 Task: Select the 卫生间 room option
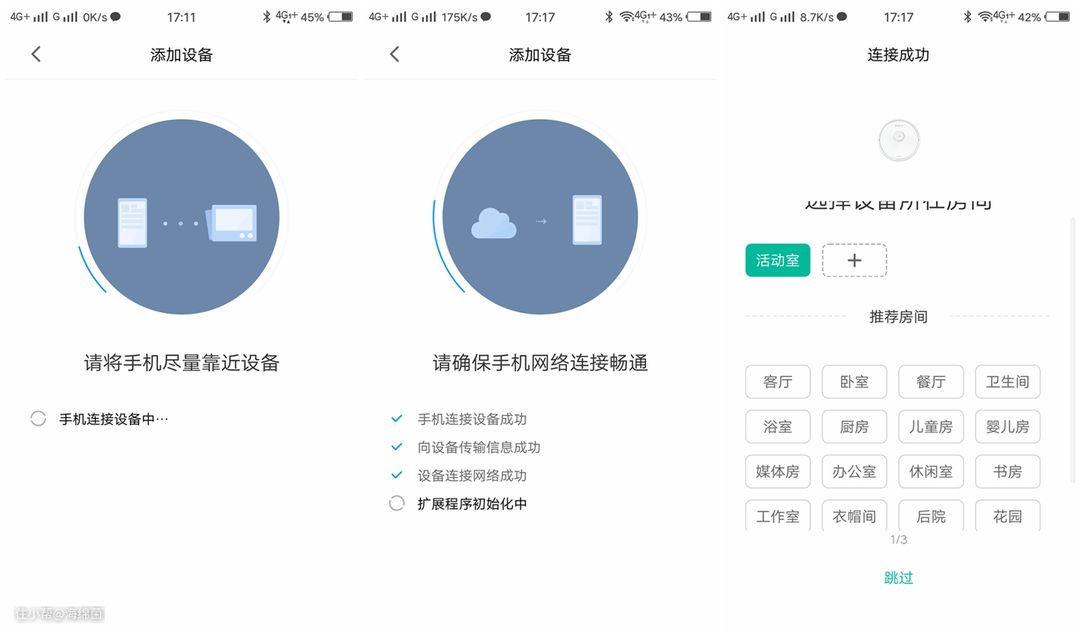pyautogui.click(x=1007, y=382)
